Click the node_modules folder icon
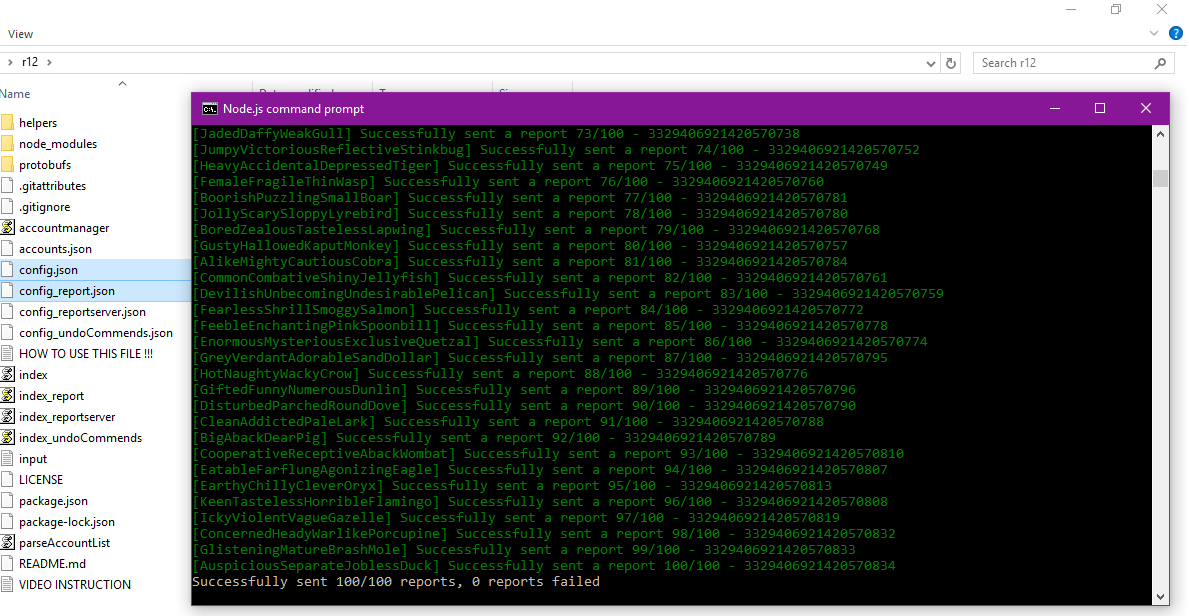This screenshot has width=1189, height=616. [8, 144]
